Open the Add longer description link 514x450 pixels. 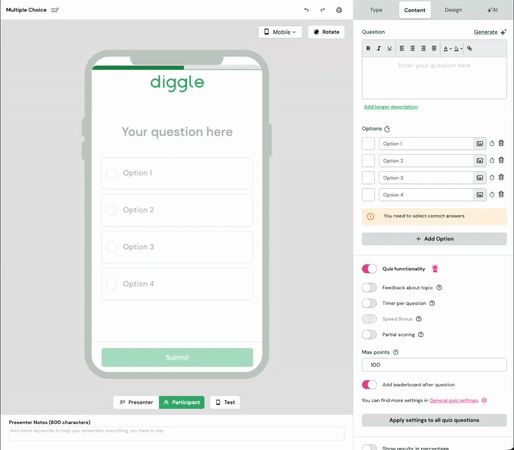[391, 107]
